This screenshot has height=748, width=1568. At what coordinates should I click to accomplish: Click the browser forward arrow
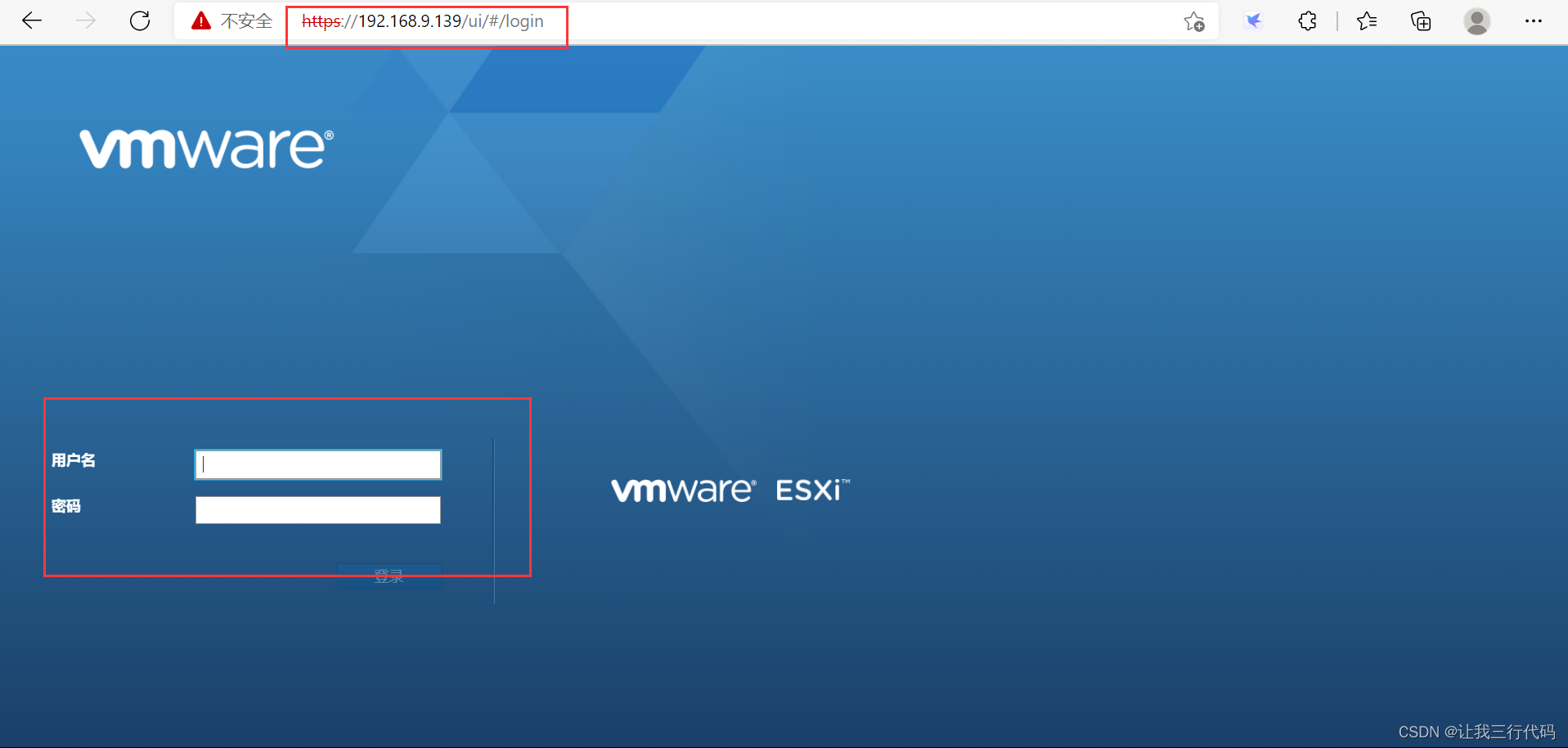point(86,20)
